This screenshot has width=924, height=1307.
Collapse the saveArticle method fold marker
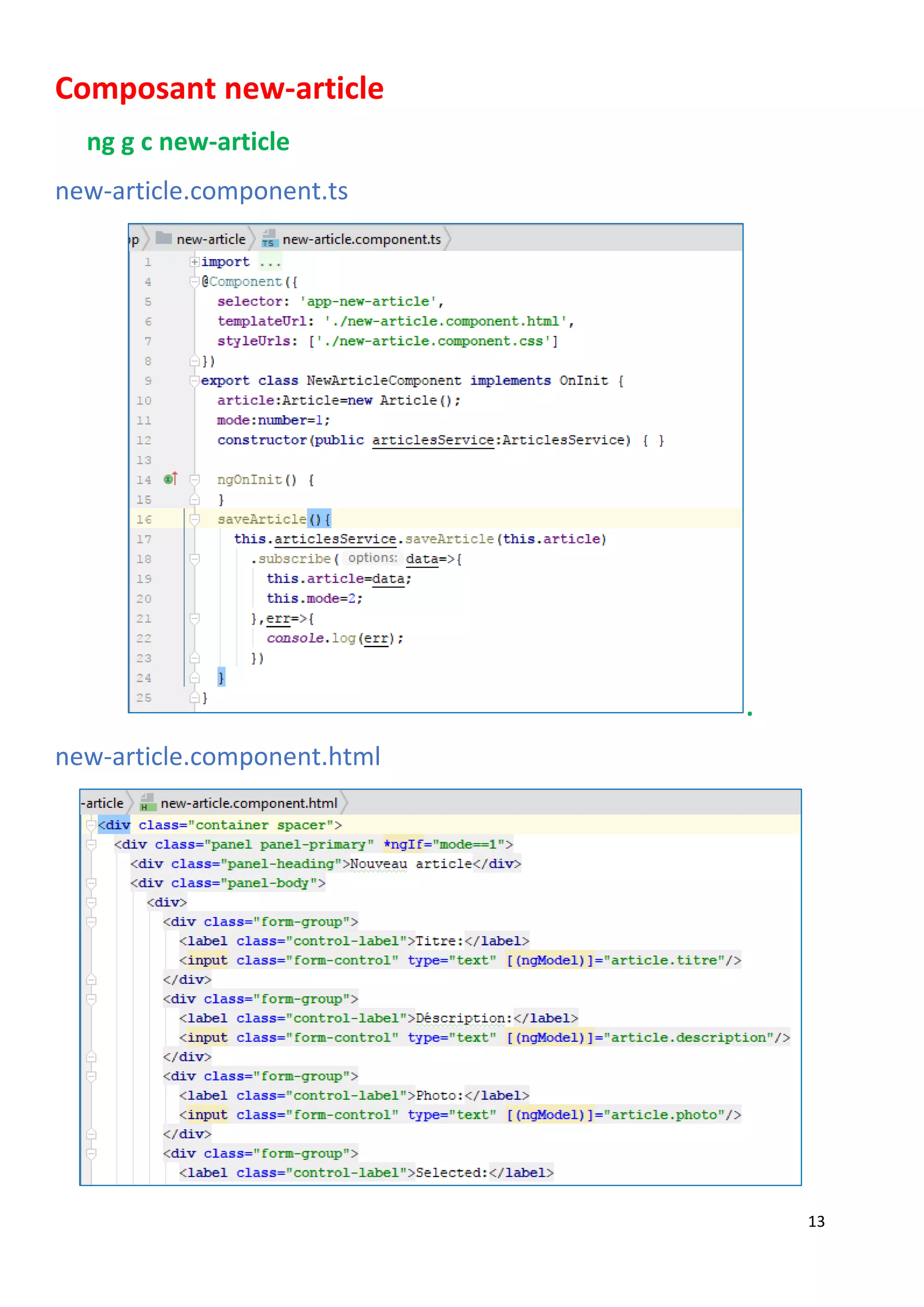coord(194,519)
